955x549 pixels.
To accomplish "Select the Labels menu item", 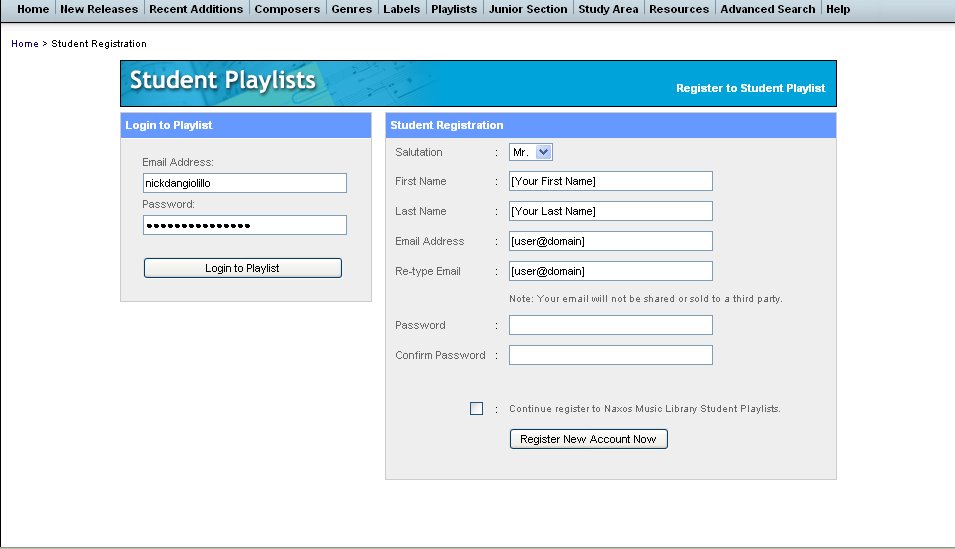I will [401, 9].
